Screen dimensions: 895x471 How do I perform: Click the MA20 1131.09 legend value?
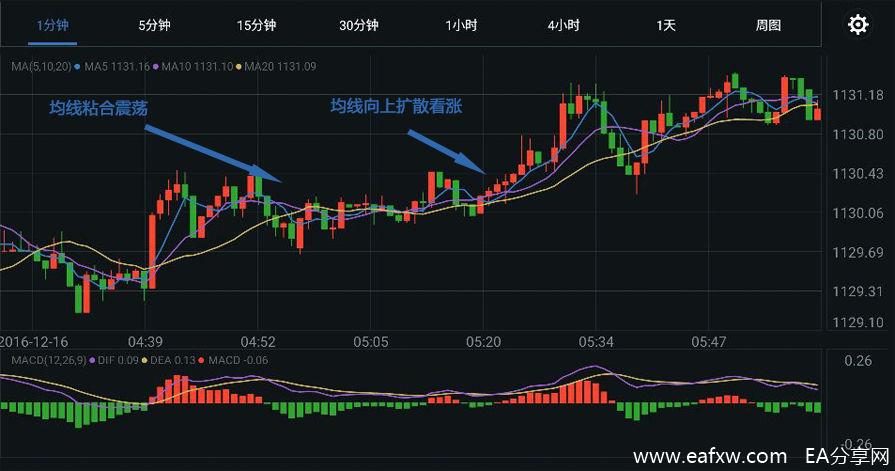[x=280, y=67]
